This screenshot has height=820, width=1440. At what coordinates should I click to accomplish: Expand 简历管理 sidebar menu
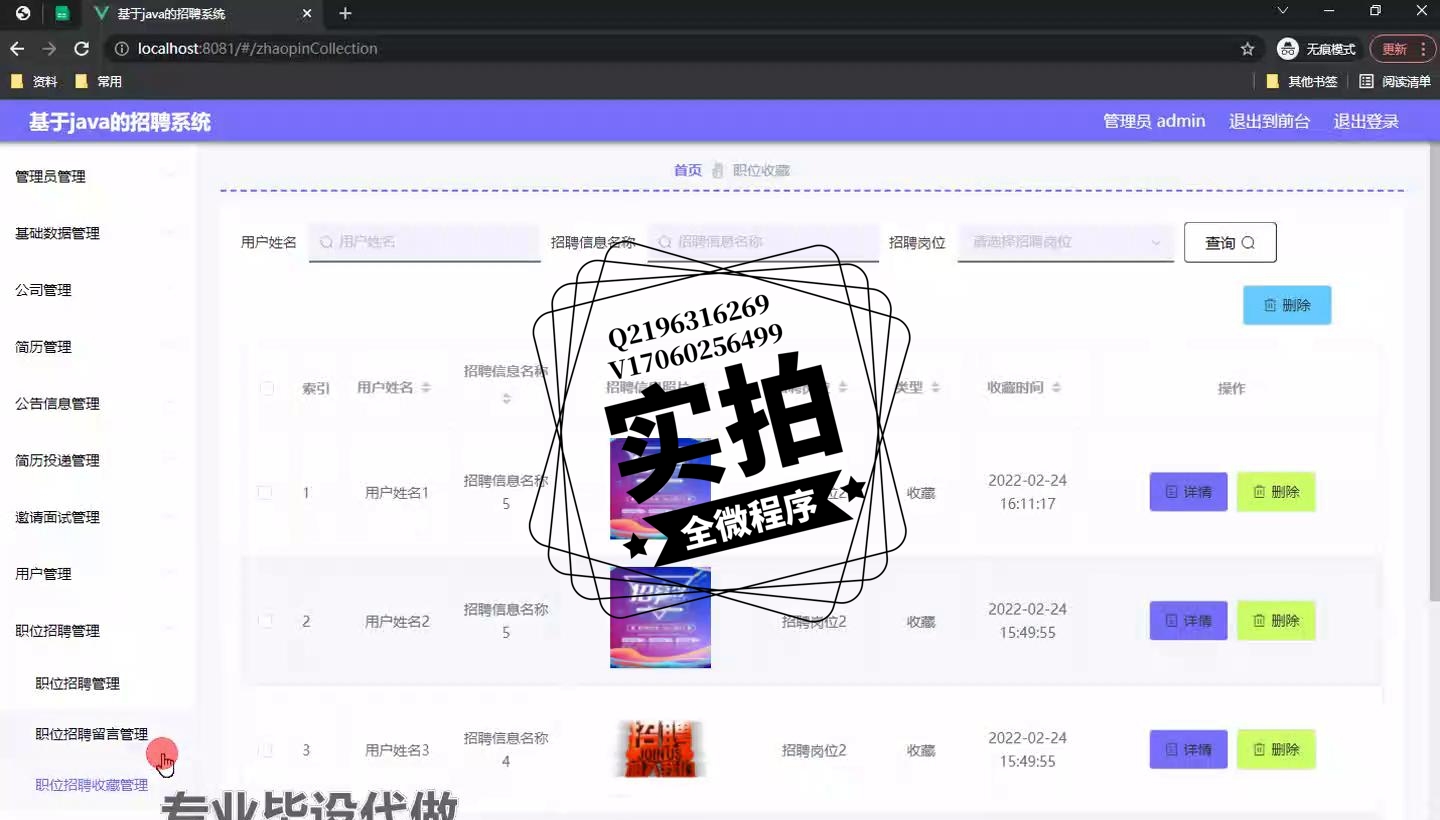pyautogui.click(x=97, y=347)
